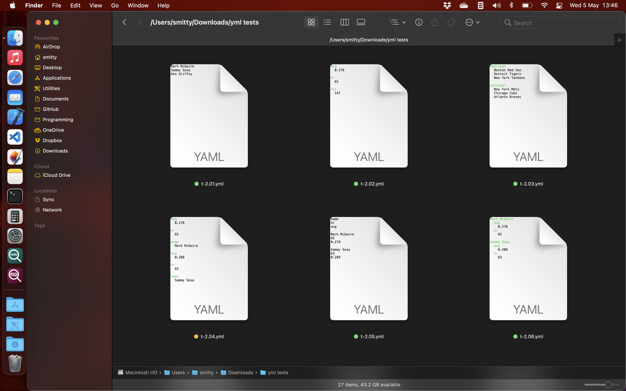The height and width of the screenshot is (391, 626).
Task: Switch to icon view in toolbar
Action: [311, 22]
